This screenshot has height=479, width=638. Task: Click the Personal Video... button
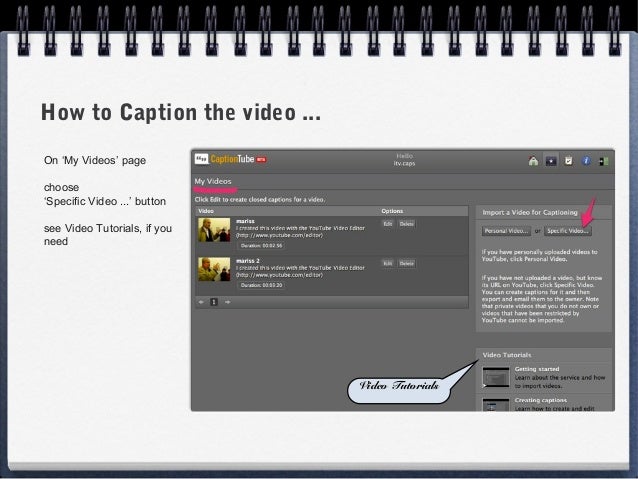tap(507, 231)
